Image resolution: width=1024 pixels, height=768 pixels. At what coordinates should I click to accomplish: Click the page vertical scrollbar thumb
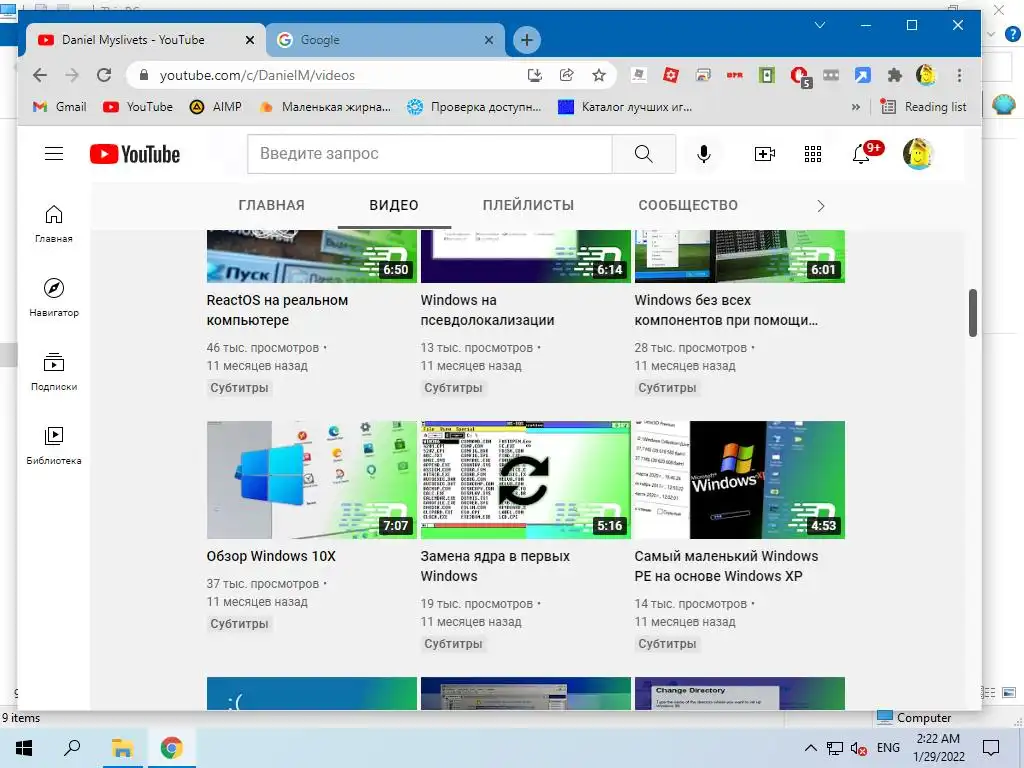[972, 312]
